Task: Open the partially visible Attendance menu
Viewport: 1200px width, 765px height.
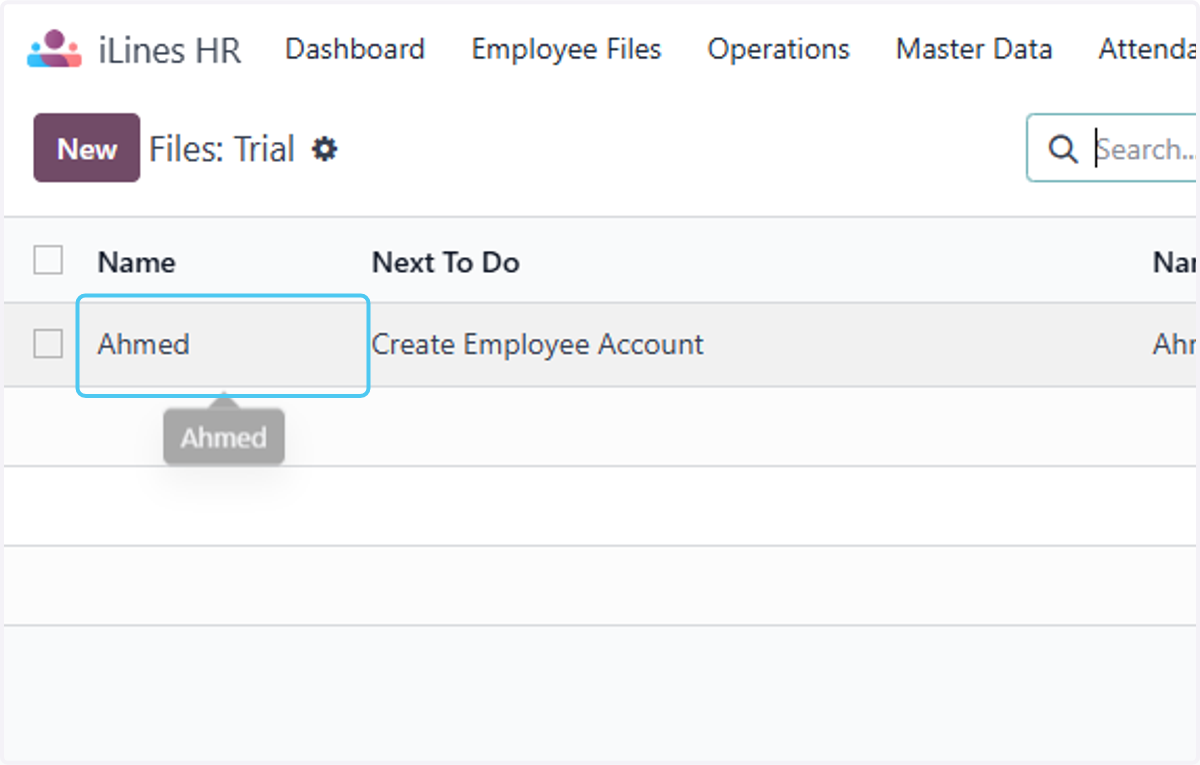Action: 1147,49
